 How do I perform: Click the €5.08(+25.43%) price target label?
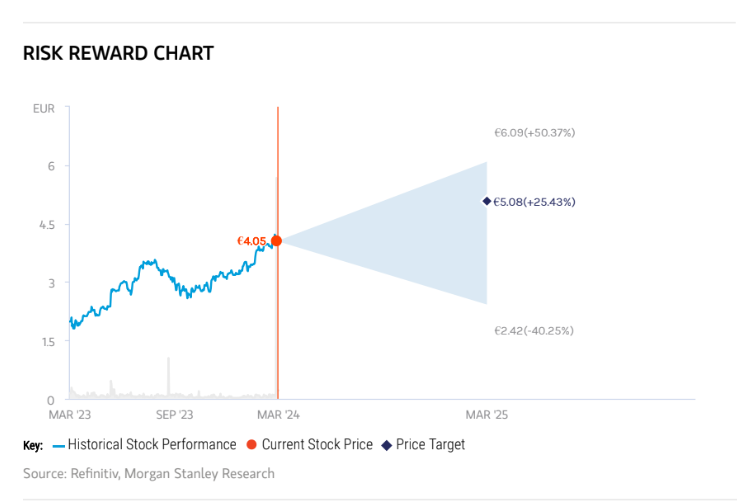[534, 202]
